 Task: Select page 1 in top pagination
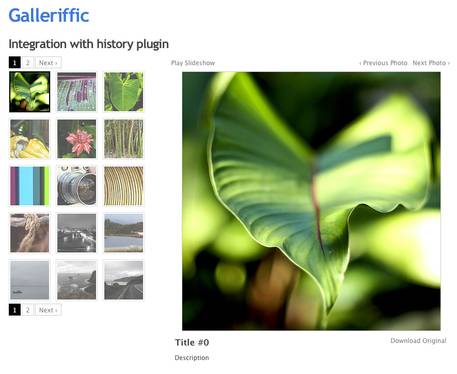[x=15, y=63]
